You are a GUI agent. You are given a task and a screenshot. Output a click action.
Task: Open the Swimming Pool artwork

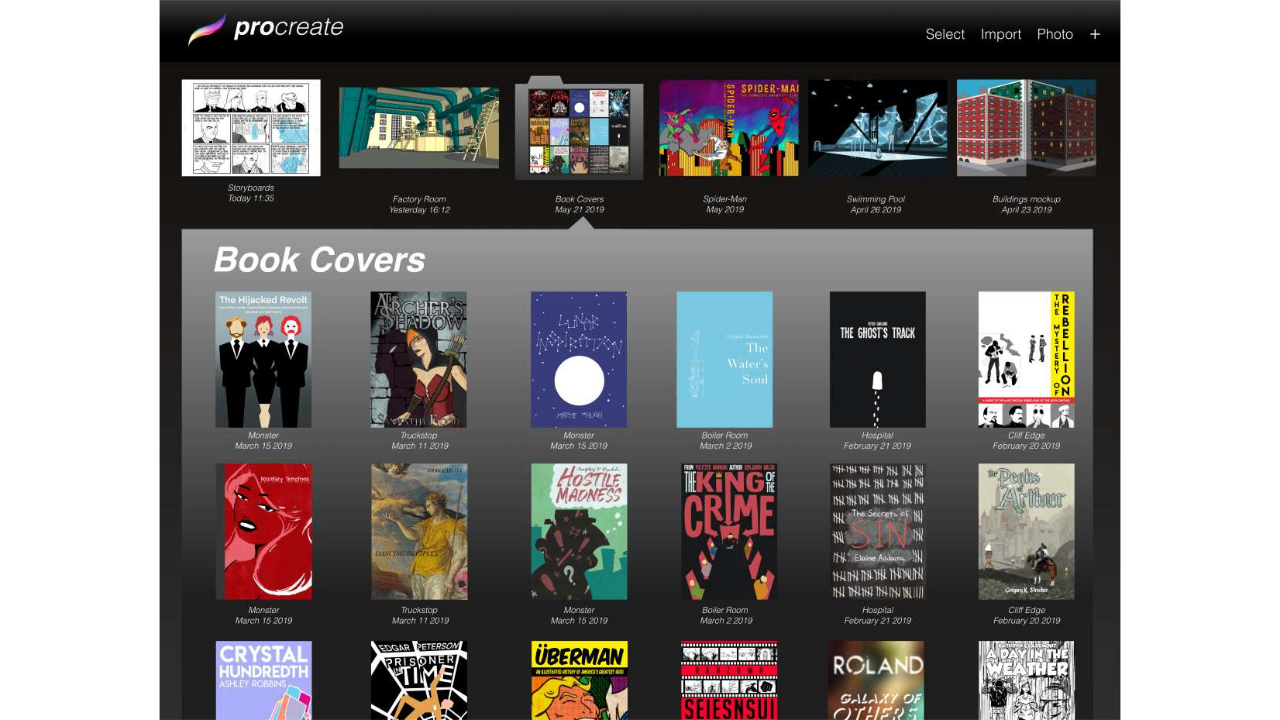coord(877,127)
